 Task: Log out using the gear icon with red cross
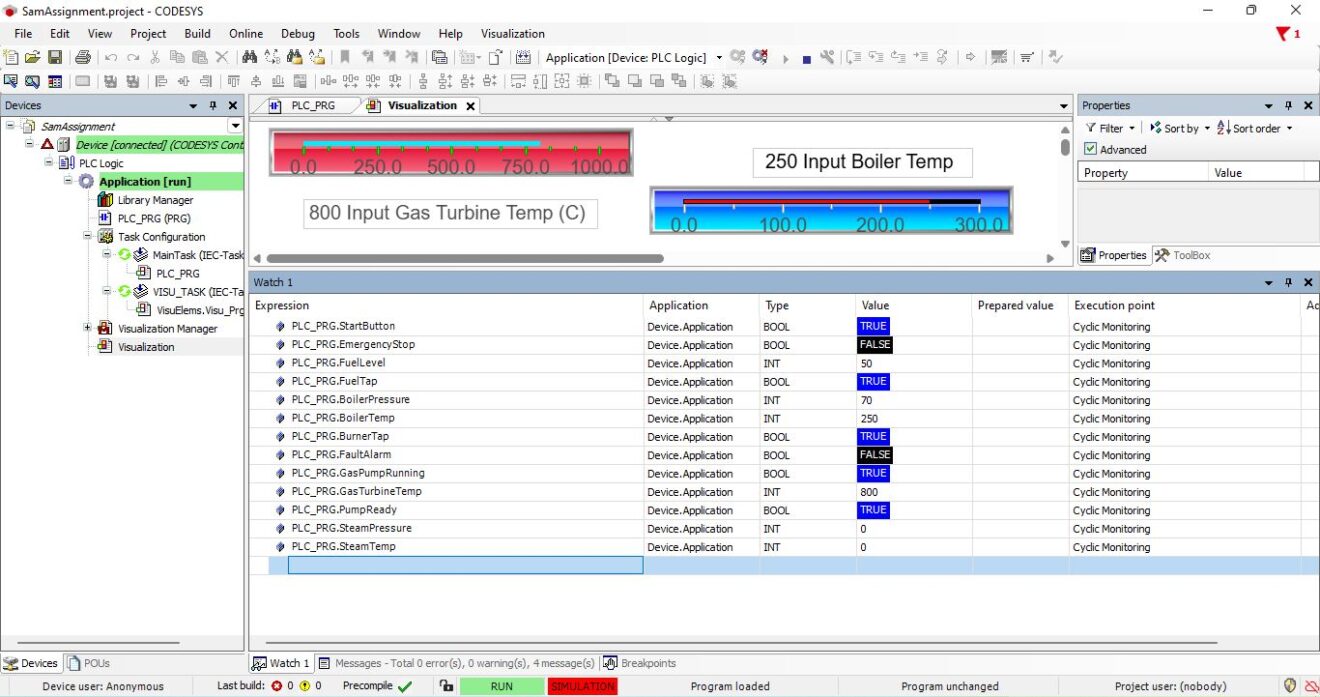[x=760, y=57]
